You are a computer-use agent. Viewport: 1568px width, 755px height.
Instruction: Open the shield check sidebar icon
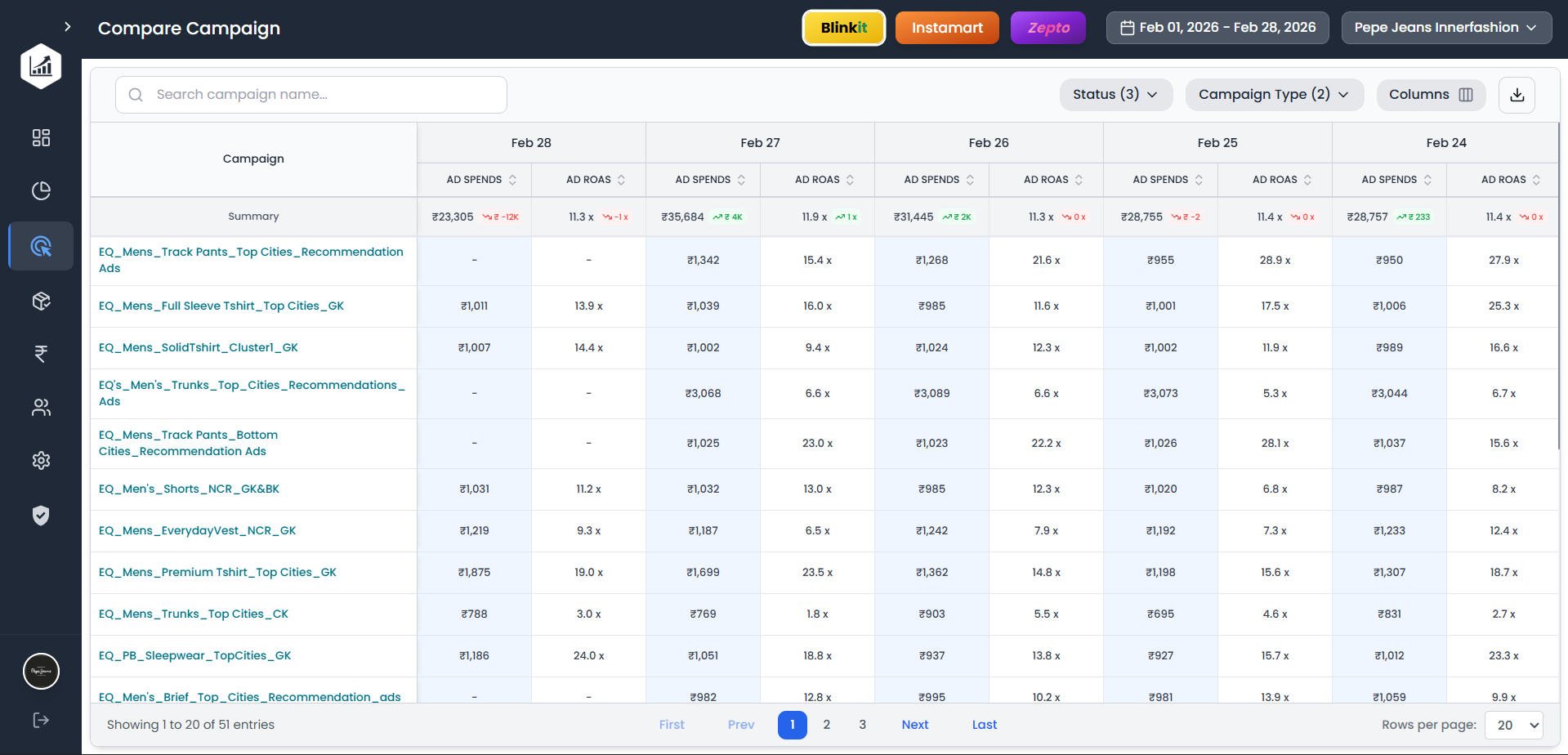pos(41,515)
